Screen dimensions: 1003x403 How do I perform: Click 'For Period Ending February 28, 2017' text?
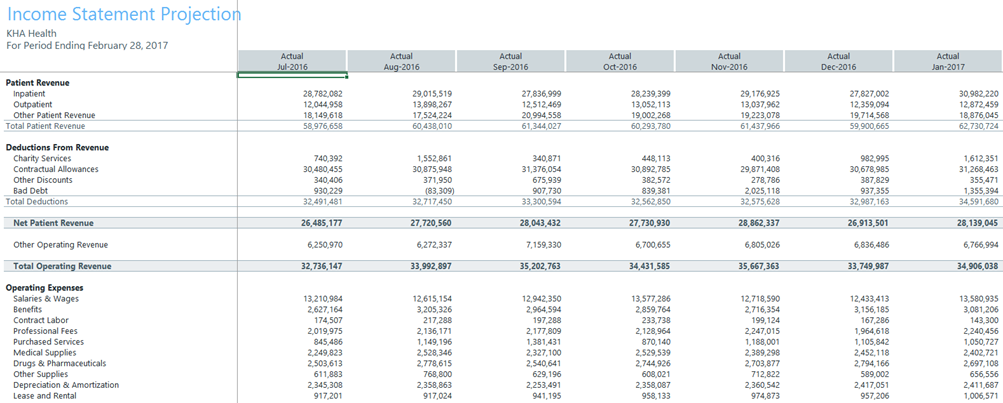click(87, 45)
